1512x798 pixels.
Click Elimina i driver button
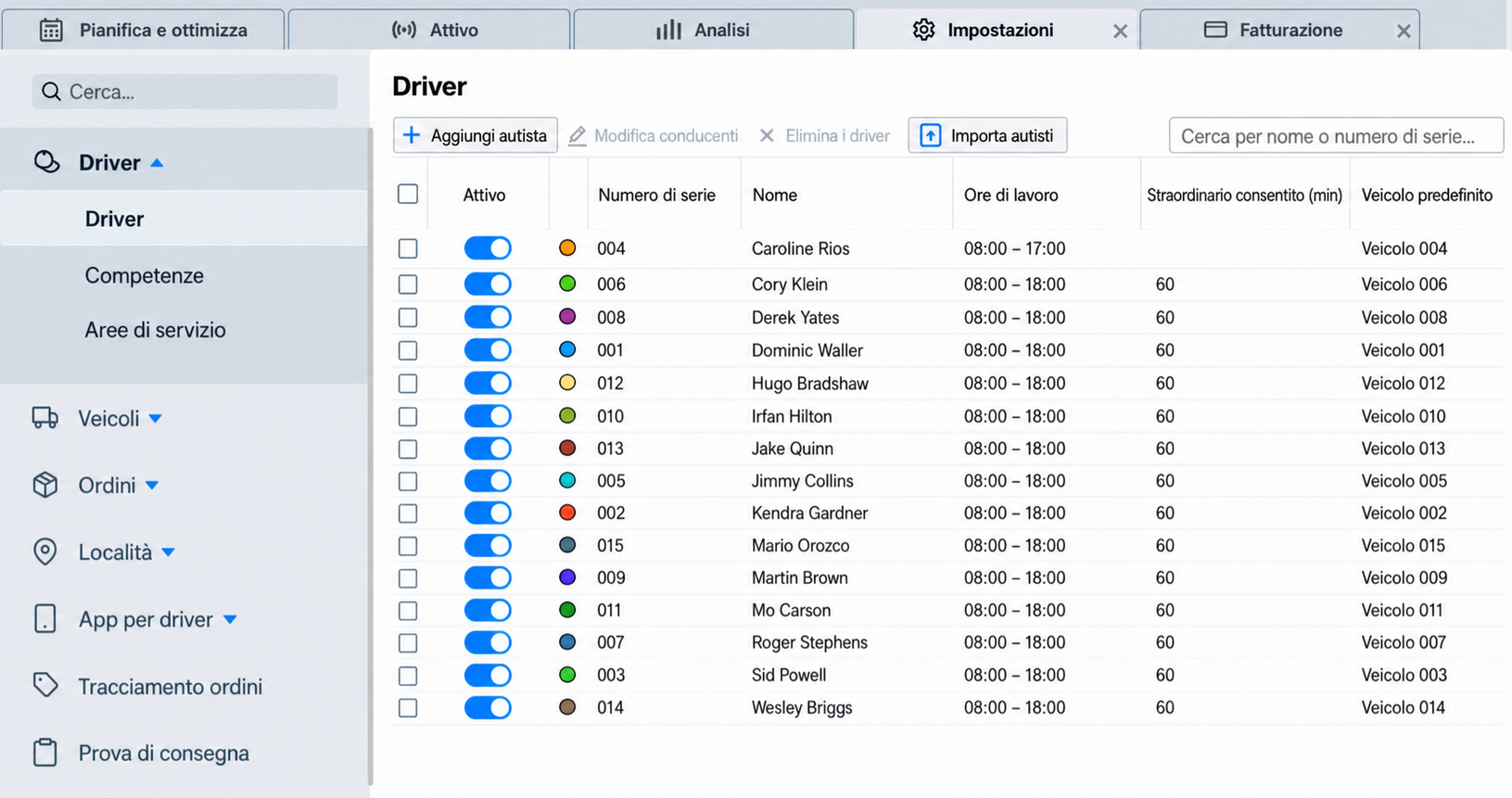[824, 135]
